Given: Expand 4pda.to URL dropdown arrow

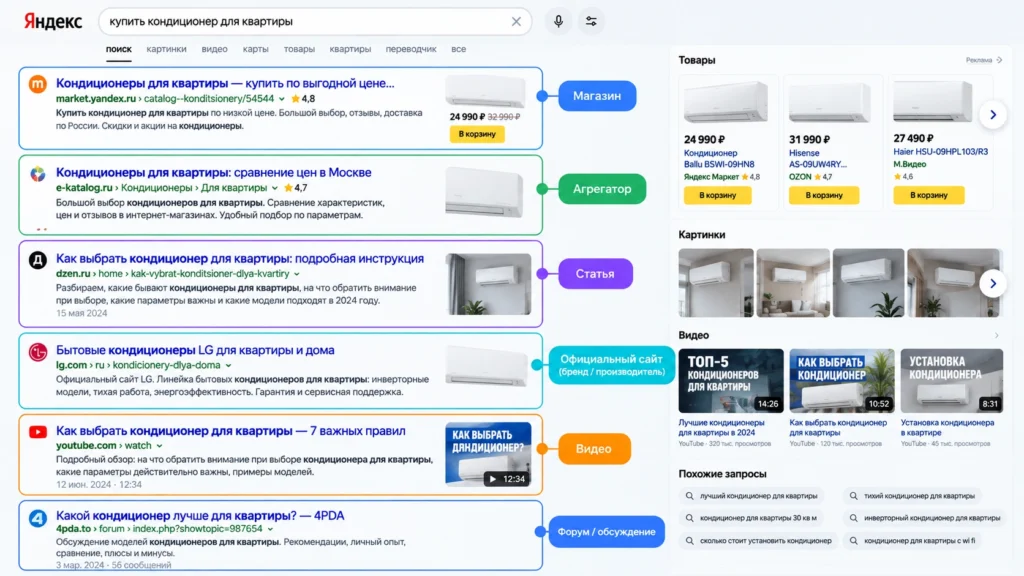Looking at the screenshot, I should tap(270, 530).
